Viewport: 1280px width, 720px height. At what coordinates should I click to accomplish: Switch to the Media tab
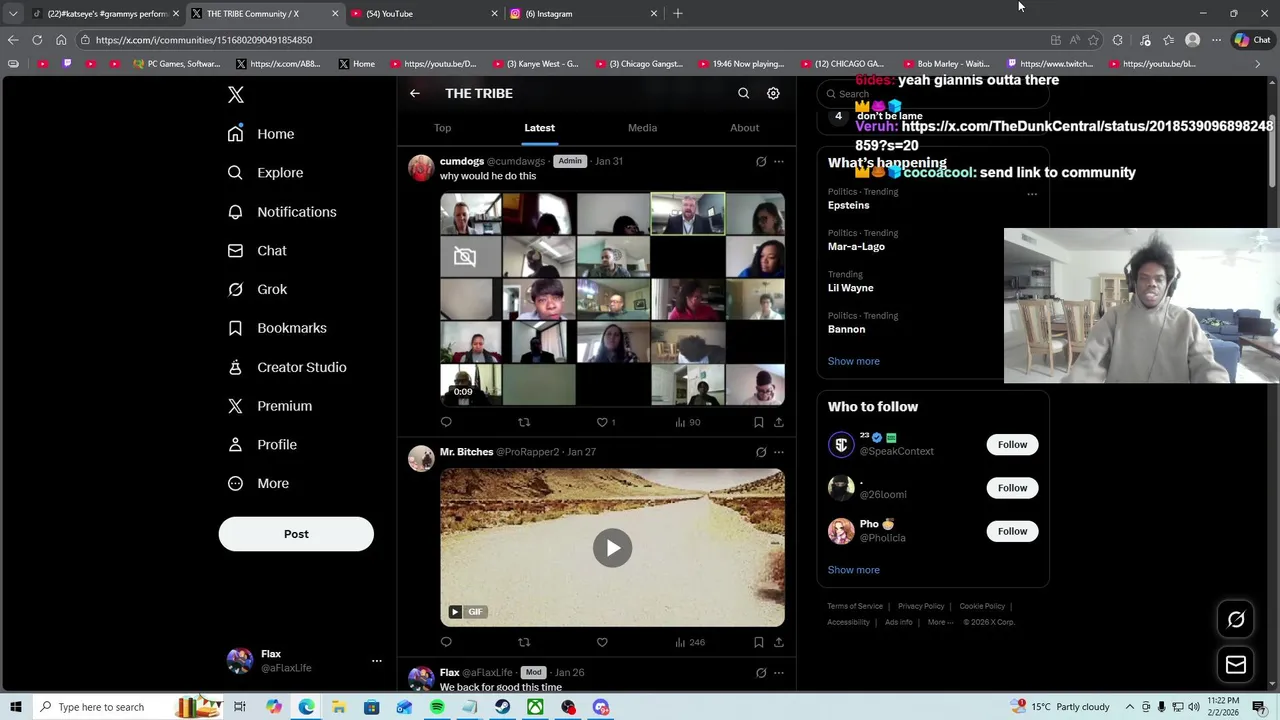click(x=642, y=128)
